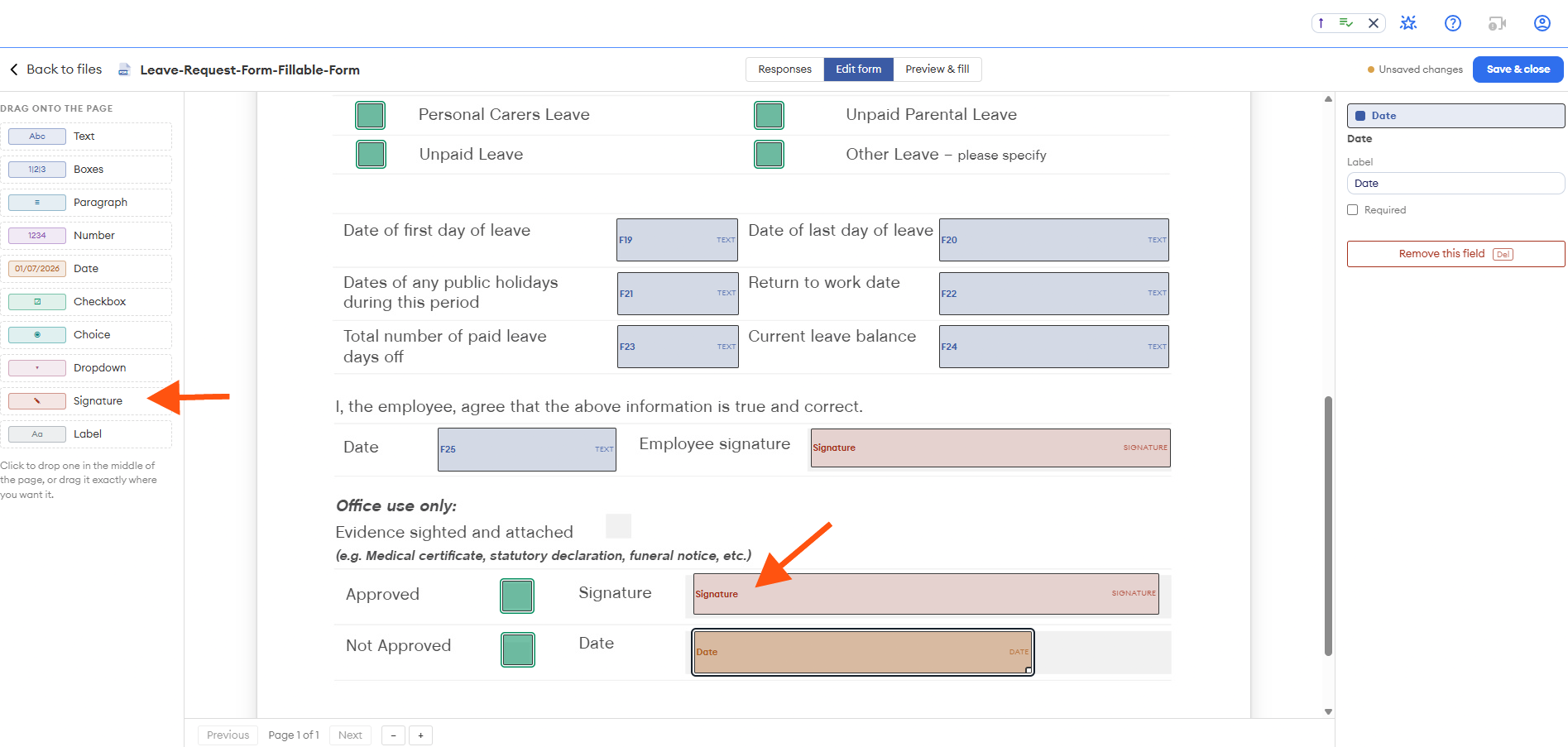This screenshot has height=747, width=1568.
Task: Click the Choice field type icon
Action: [37, 335]
